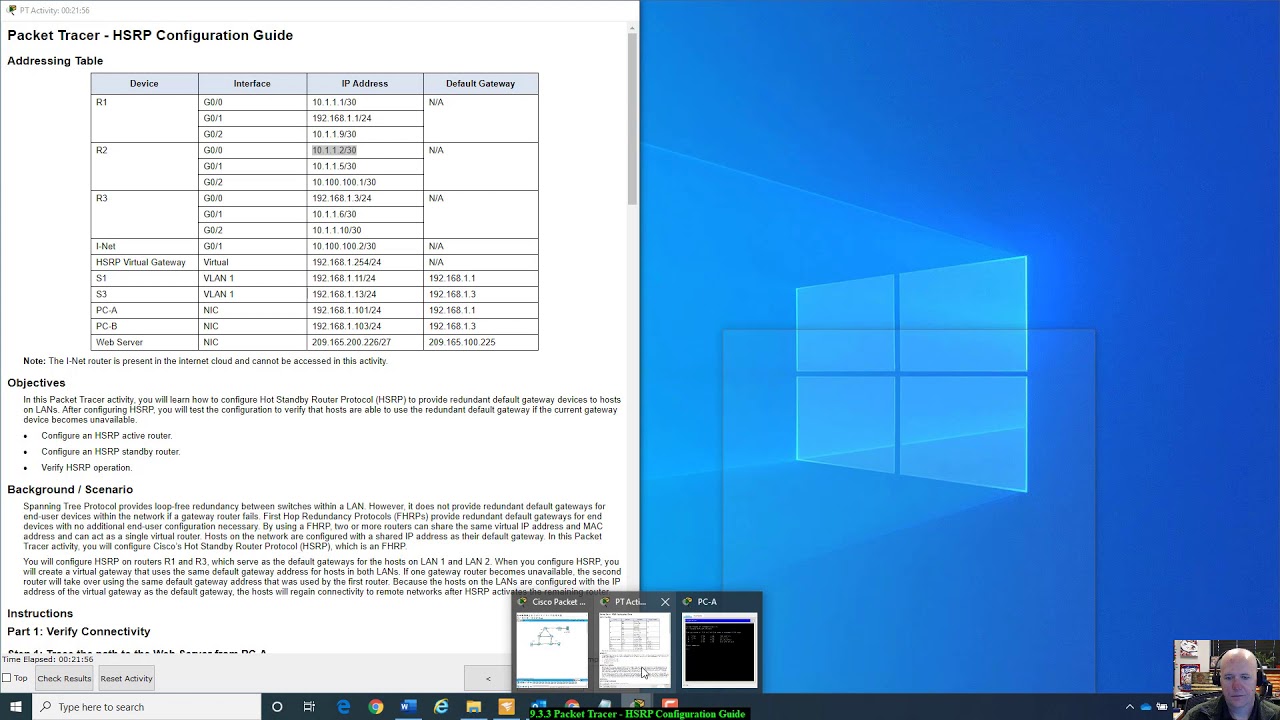Click the IP Address column header
Screen dimensions: 1280x720
[x=364, y=84]
